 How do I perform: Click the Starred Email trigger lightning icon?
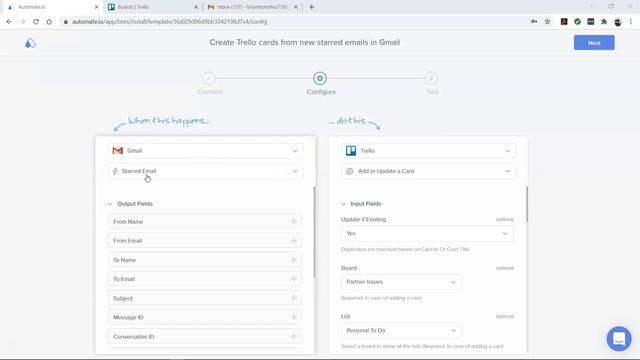tap(115, 171)
